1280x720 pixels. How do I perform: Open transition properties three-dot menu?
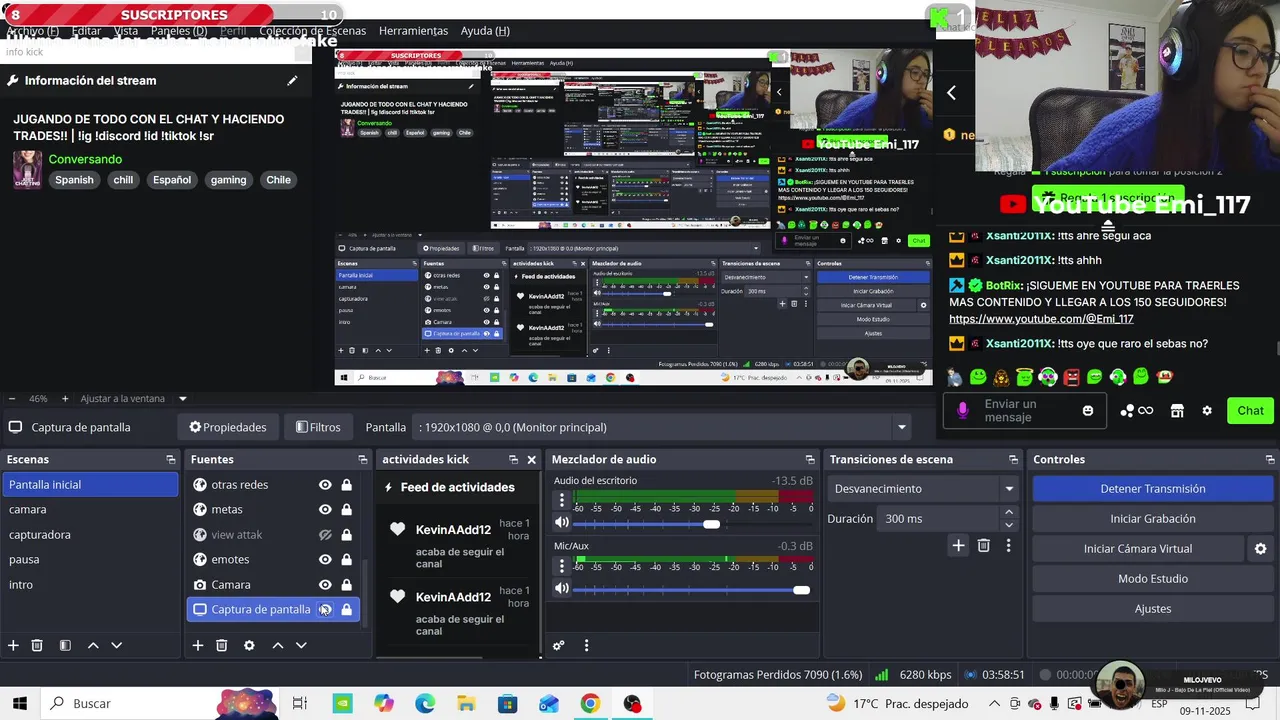1008,545
